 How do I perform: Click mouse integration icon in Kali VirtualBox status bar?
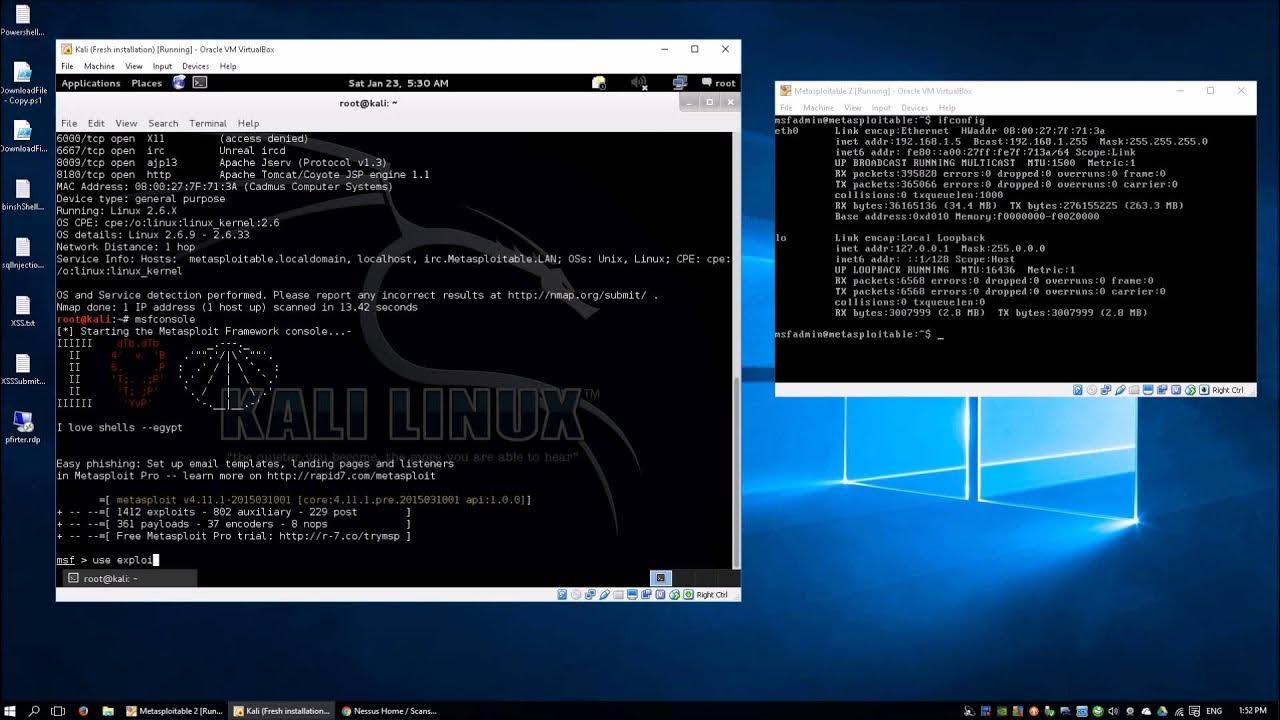(674, 594)
